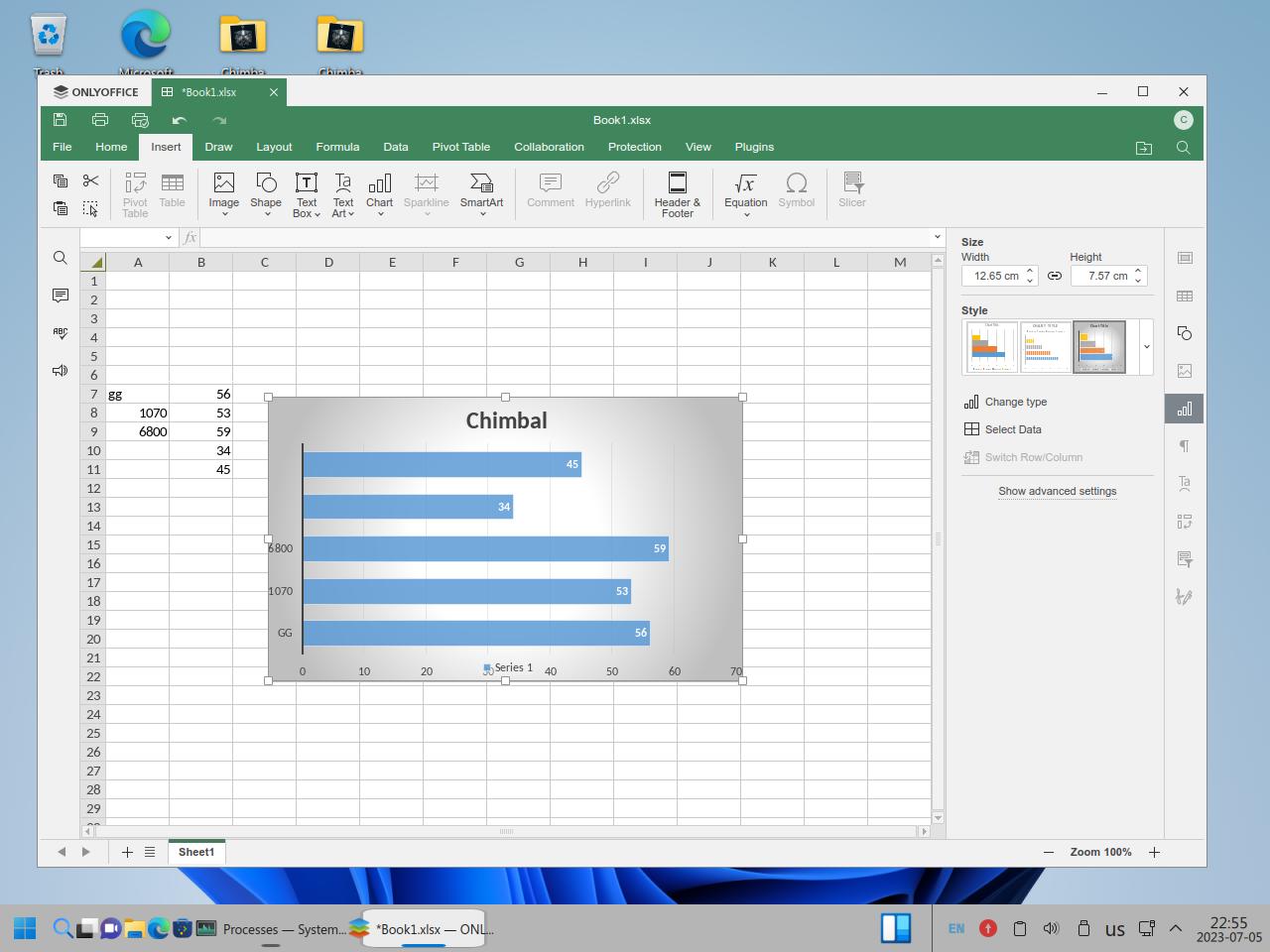Switch to the Formula tab

(x=337, y=147)
